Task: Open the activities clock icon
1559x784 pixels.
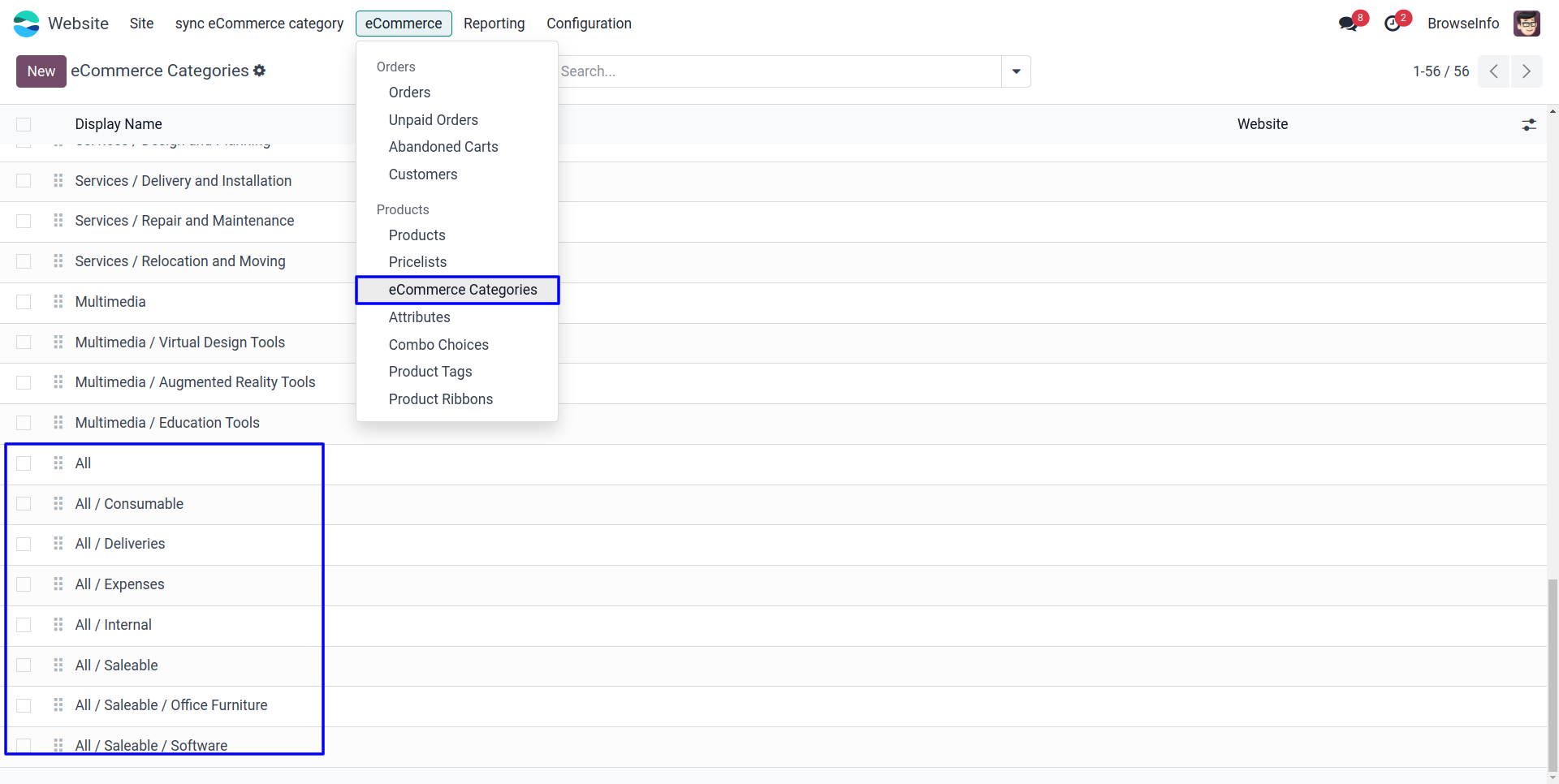Action: [x=1393, y=24]
